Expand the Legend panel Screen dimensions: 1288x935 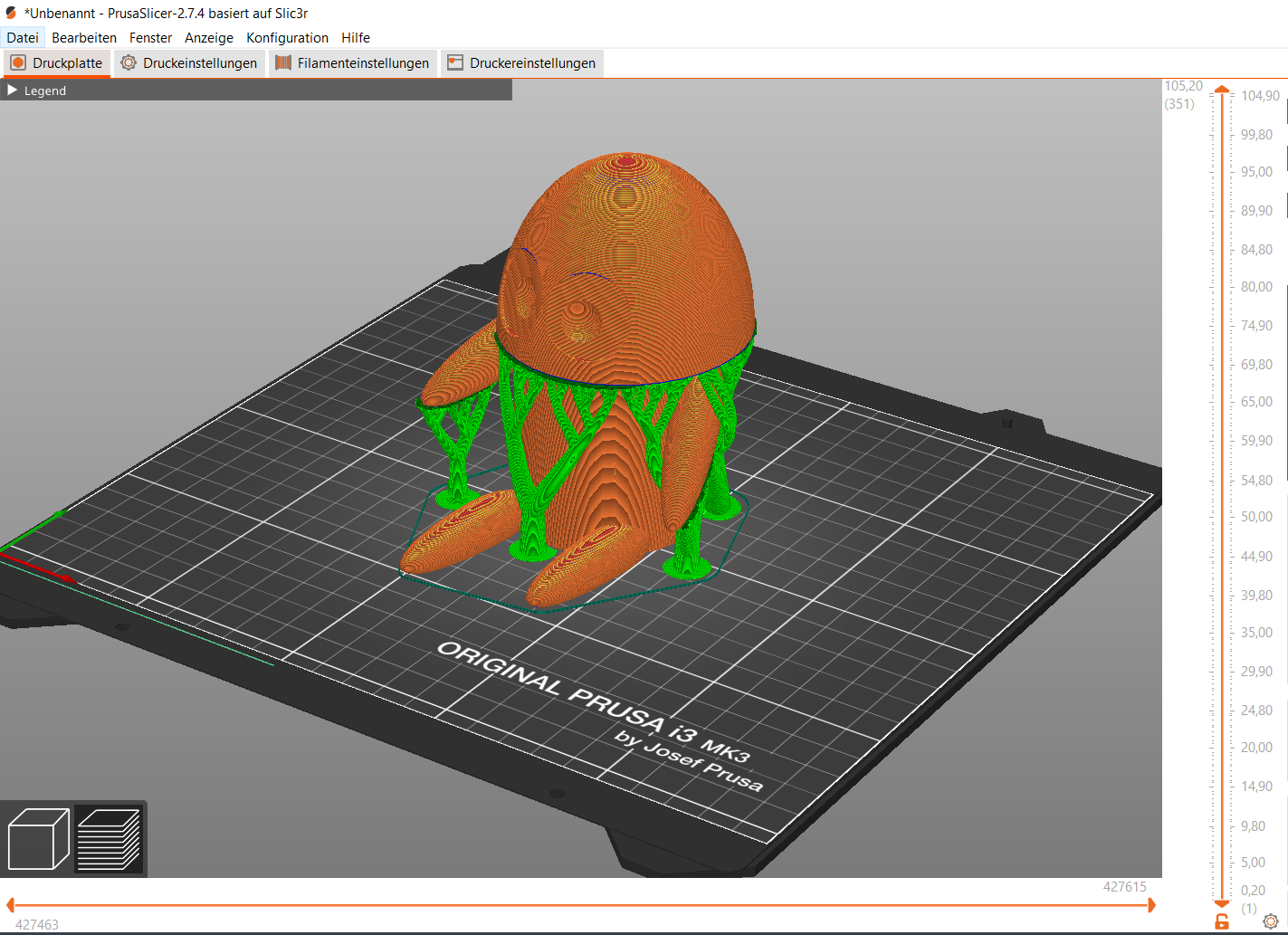click(x=12, y=90)
